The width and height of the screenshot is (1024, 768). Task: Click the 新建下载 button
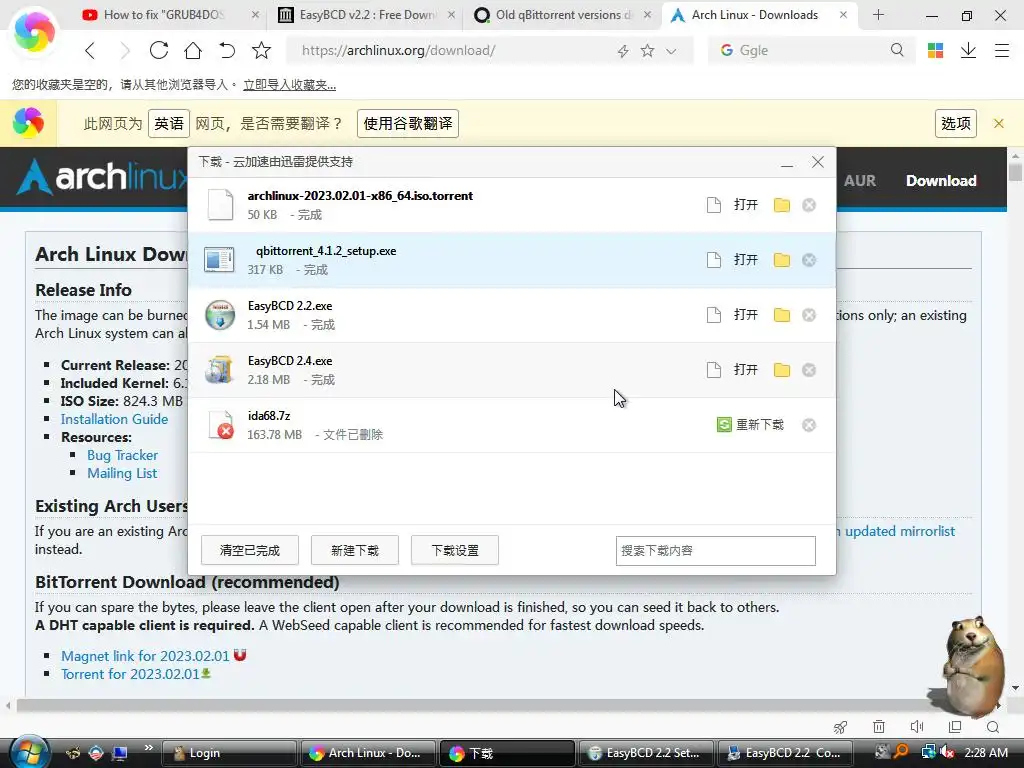click(355, 550)
